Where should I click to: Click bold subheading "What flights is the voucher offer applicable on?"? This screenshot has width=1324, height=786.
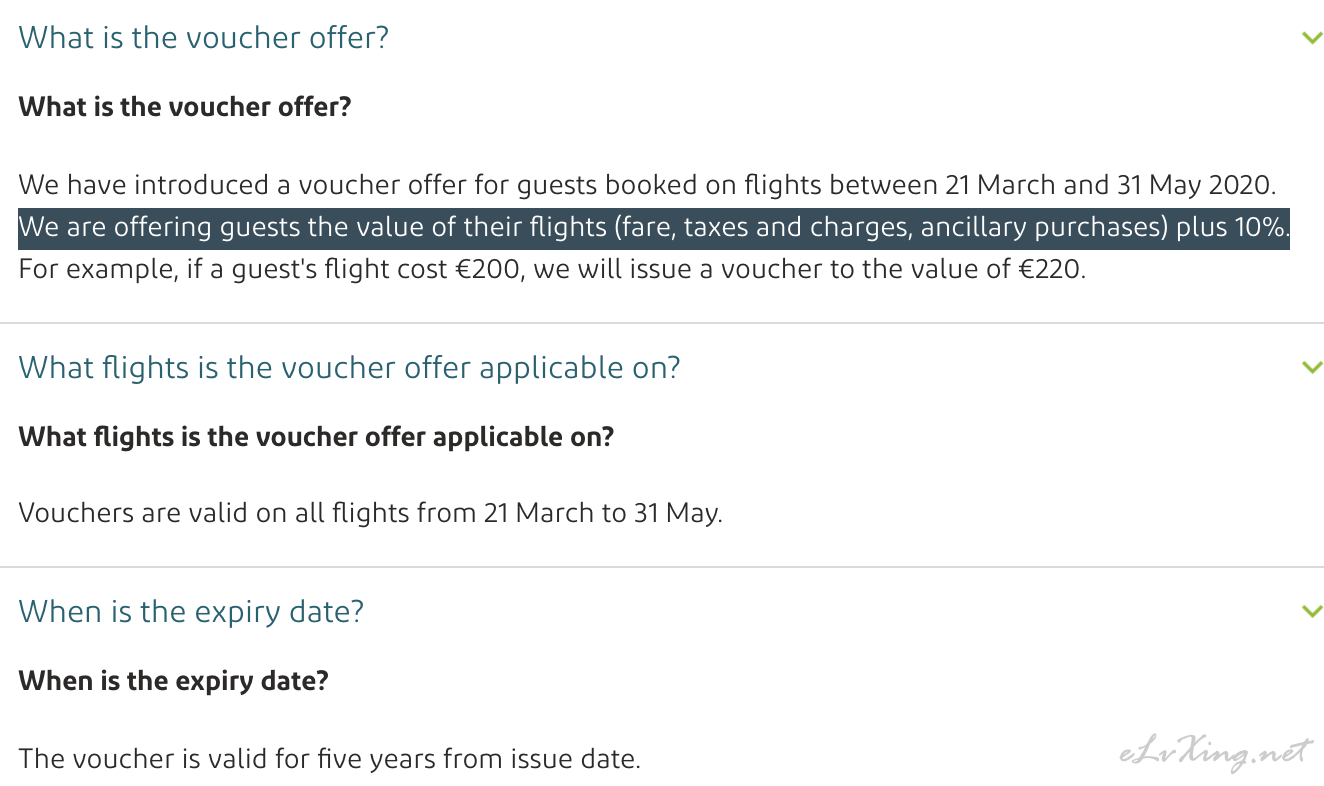(316, 437)
